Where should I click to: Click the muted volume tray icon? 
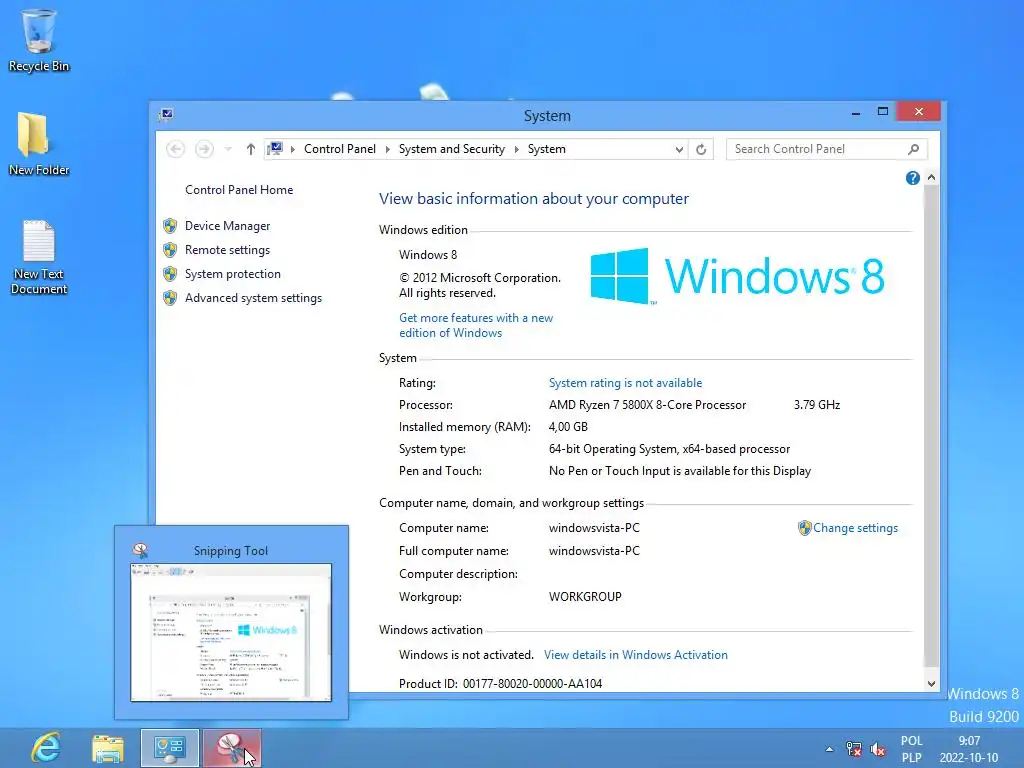pyautogui.click(x=878, y=749)
